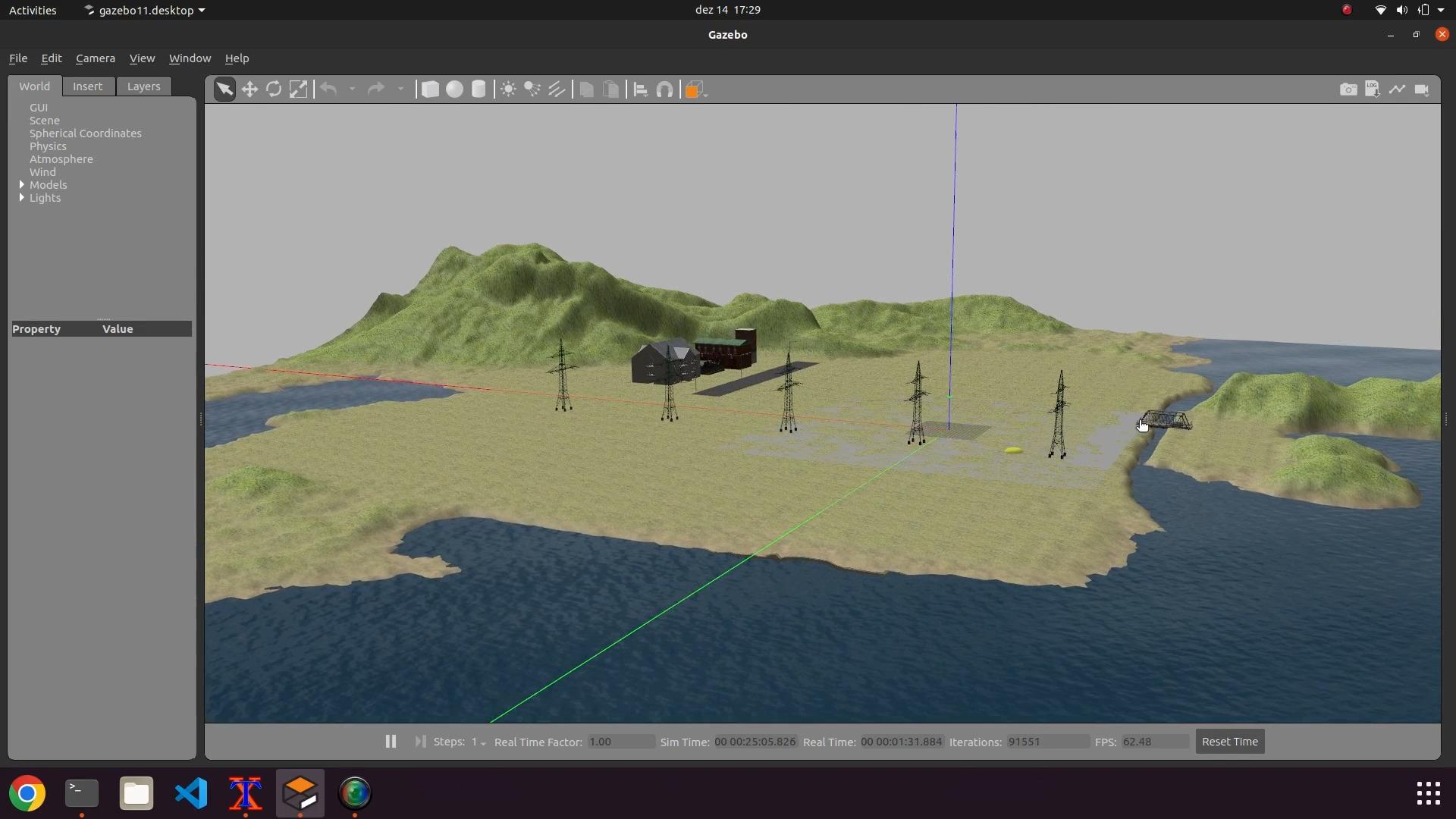The height and width of the screenshot is (819, 1456).
Task: Add a directional light
Action: [x=557, y=89]
